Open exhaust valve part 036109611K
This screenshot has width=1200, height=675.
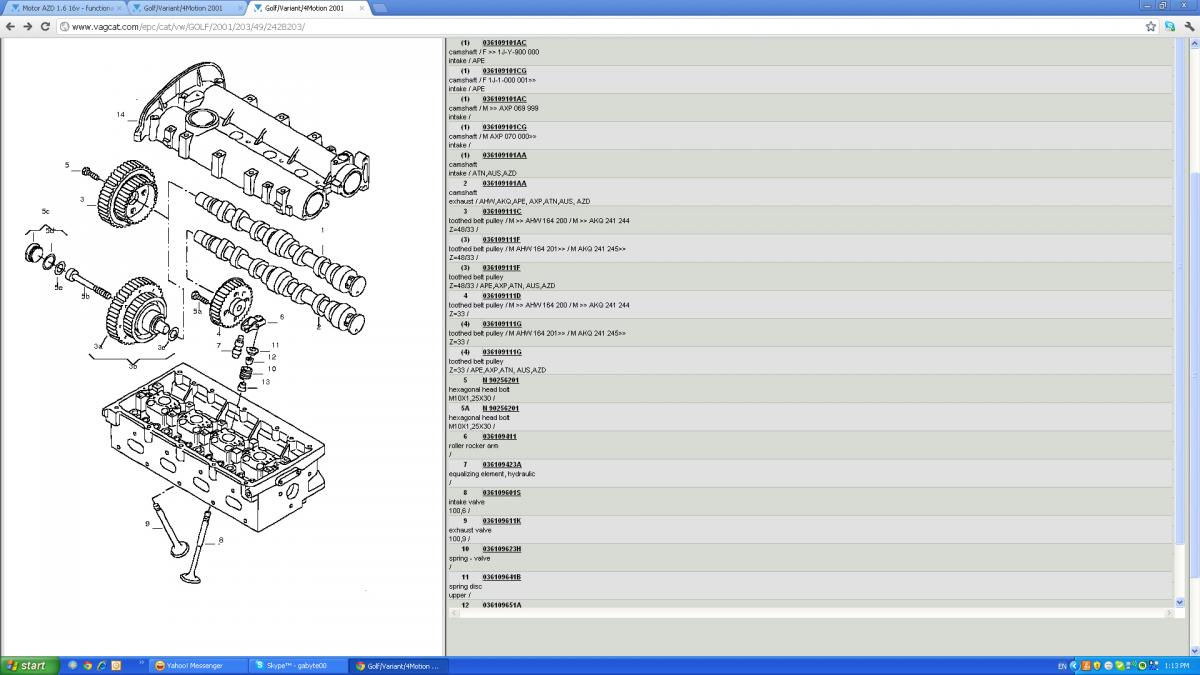coord(501,521)
